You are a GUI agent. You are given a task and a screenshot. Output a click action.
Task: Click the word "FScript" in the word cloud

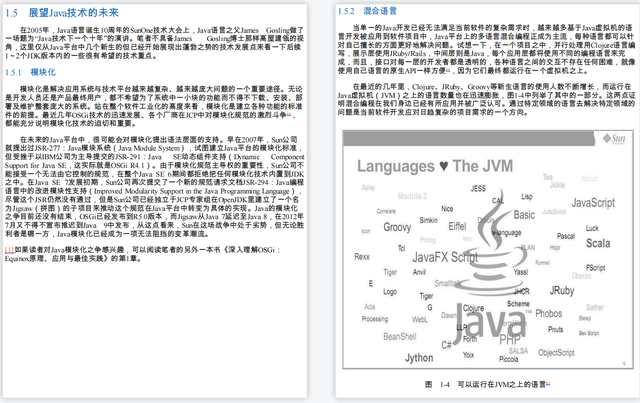click(596, 268)
